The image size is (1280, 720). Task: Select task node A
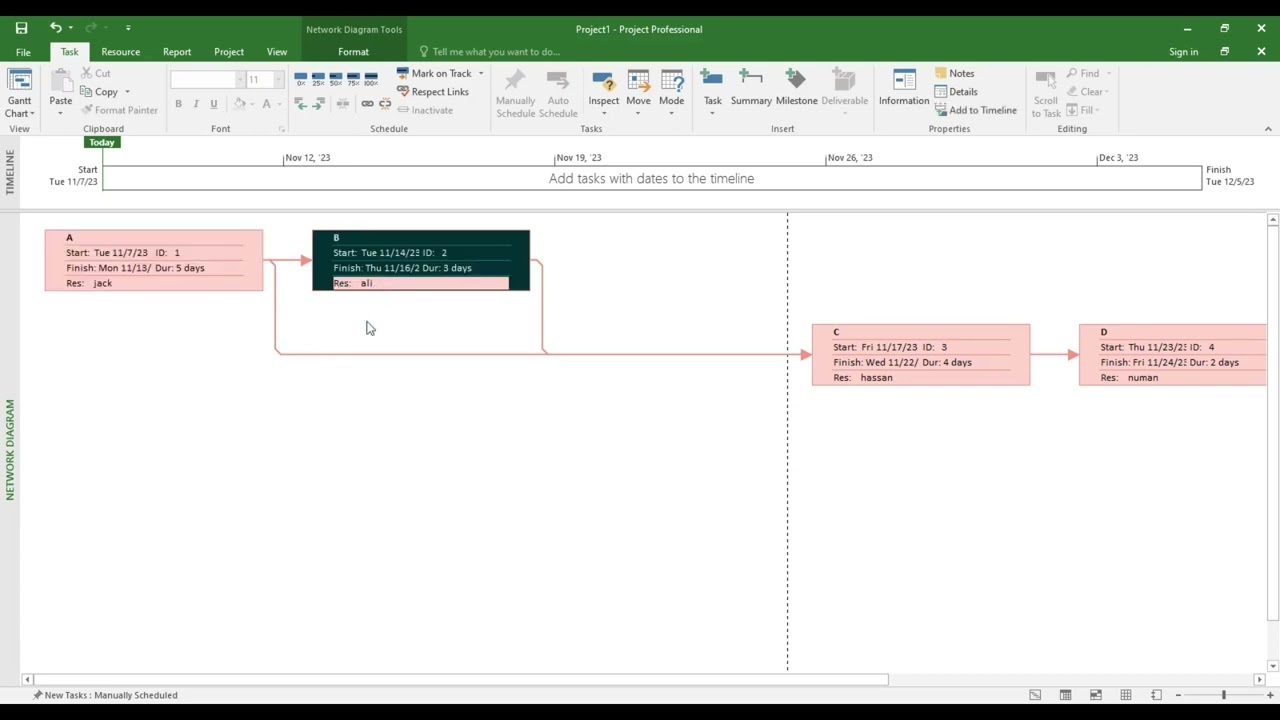point(154,260)
